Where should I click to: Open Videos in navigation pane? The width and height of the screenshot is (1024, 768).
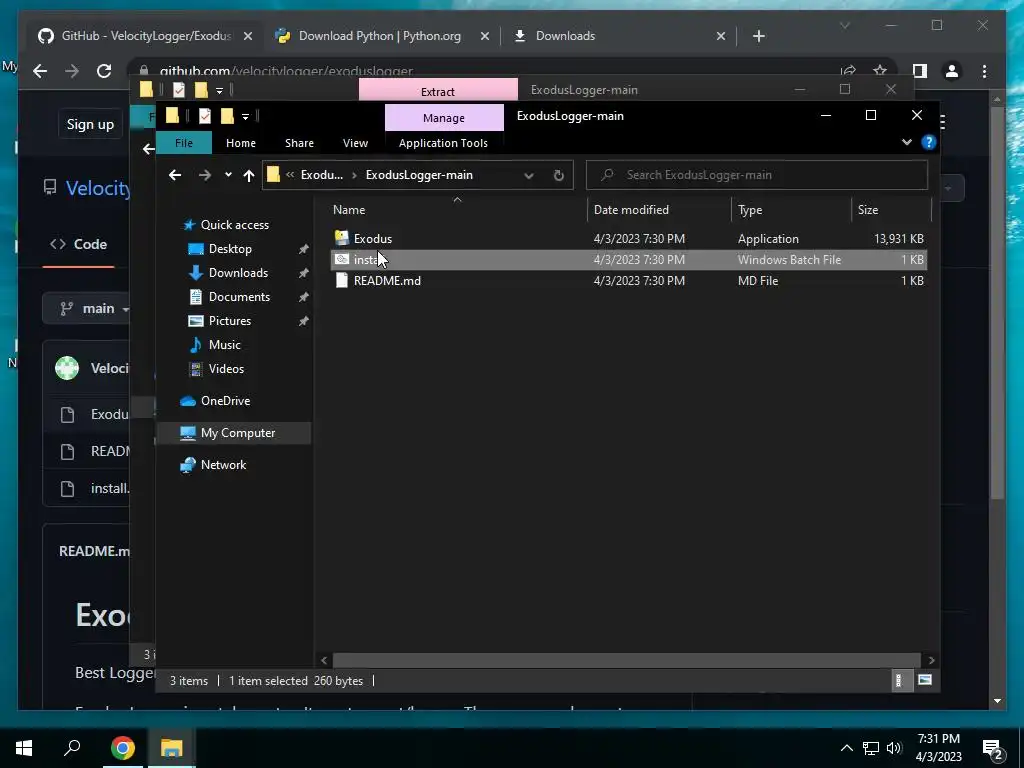(x=226, y=369)
